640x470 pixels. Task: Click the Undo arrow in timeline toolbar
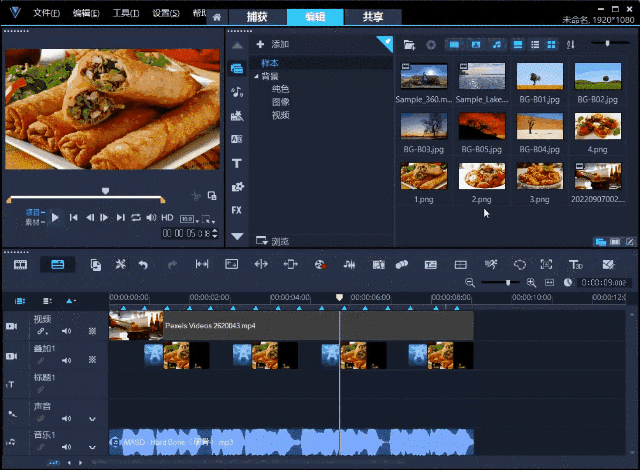click(143, 265)
